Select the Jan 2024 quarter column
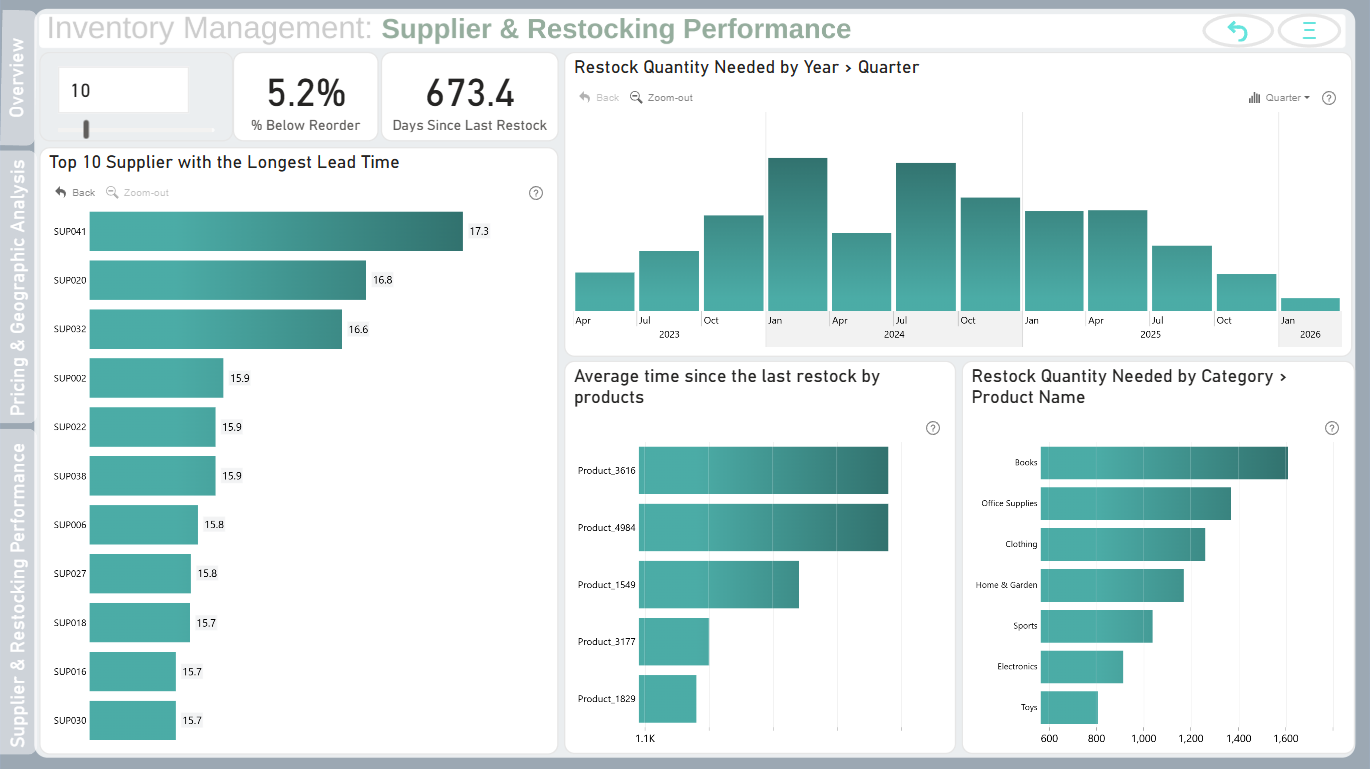Viewport: 1370px width, 769px height. pos(797,234)
